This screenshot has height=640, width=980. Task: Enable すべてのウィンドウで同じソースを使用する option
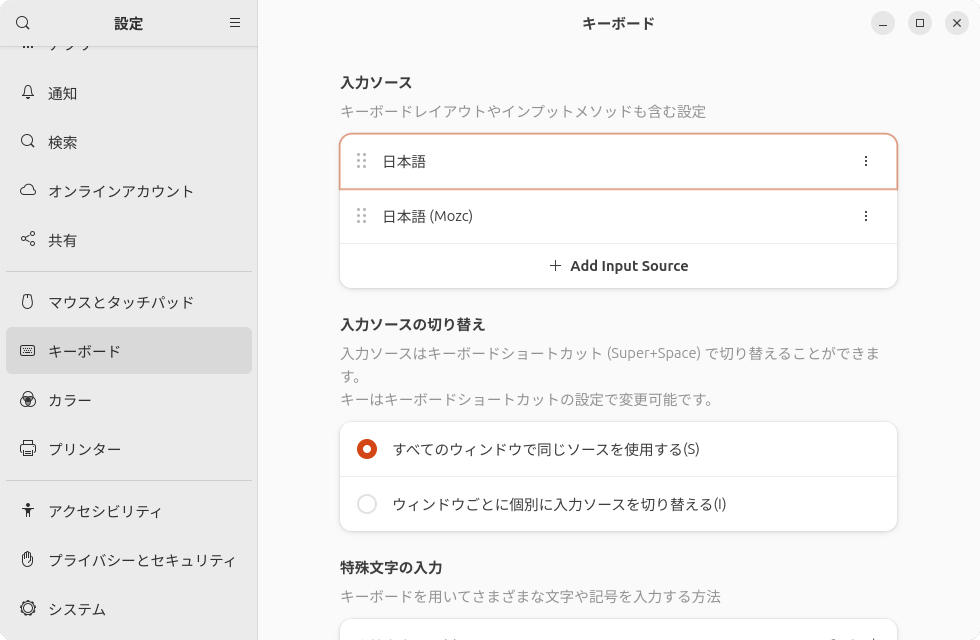(367, 449)
